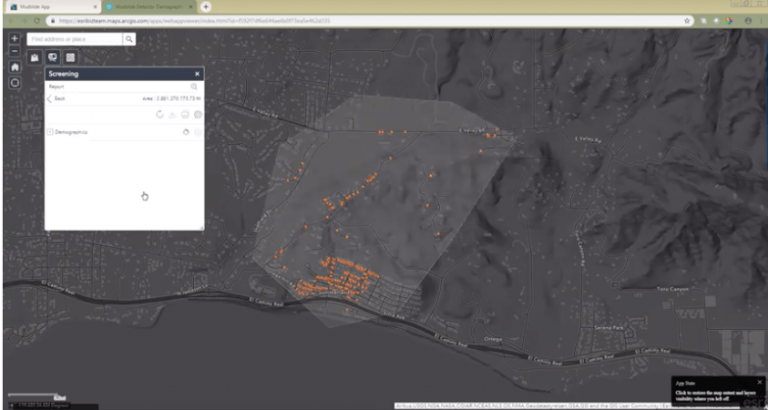This screenshot has height=410, width=768.
Task: Click the search magnifier next to address box
Action: 129,39
